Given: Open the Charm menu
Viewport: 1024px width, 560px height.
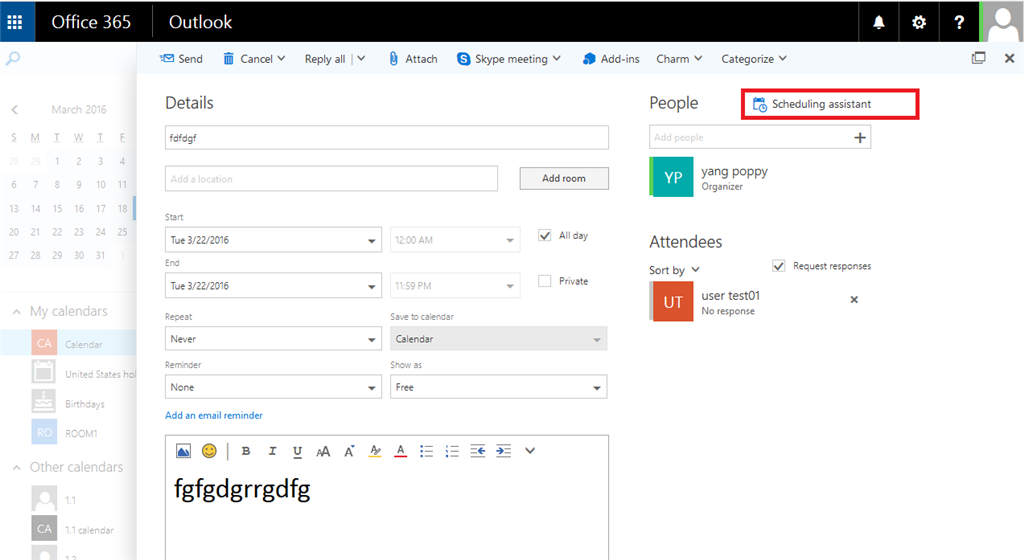Looking at the screenshot, I should [x=679, y=59].
